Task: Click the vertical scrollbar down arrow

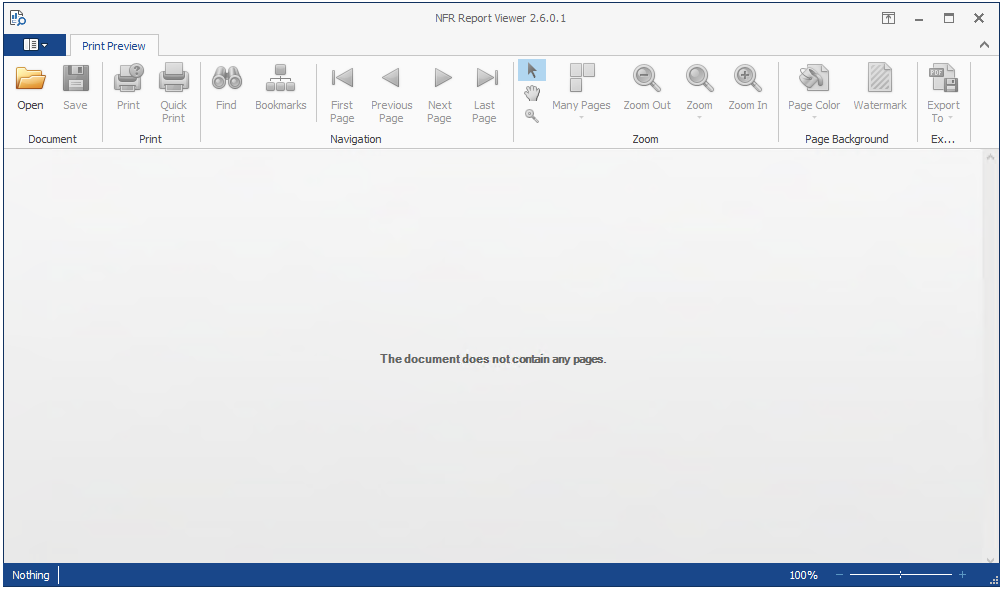Action: point(990,560)
